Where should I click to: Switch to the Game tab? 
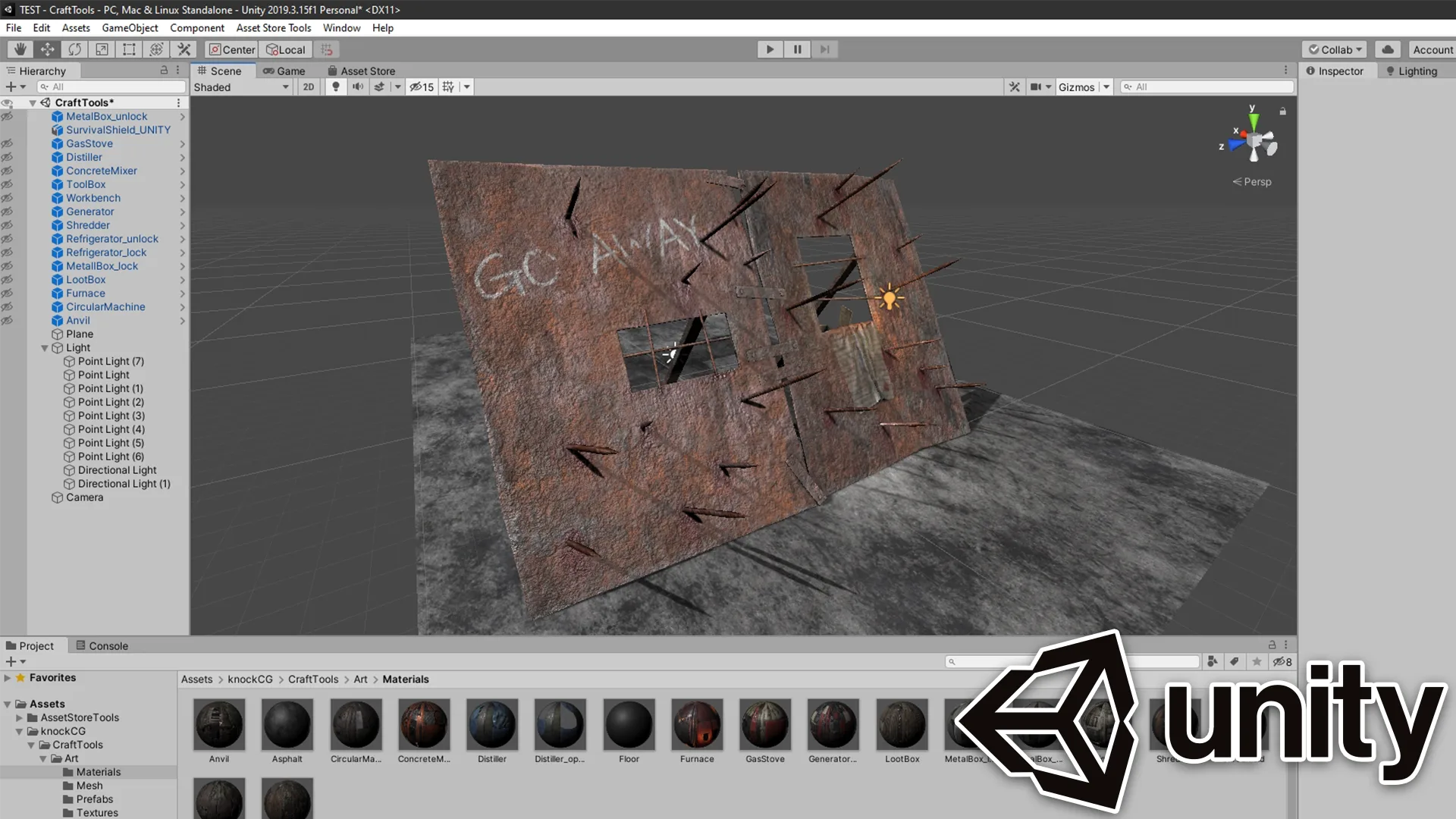pos(284,71)
